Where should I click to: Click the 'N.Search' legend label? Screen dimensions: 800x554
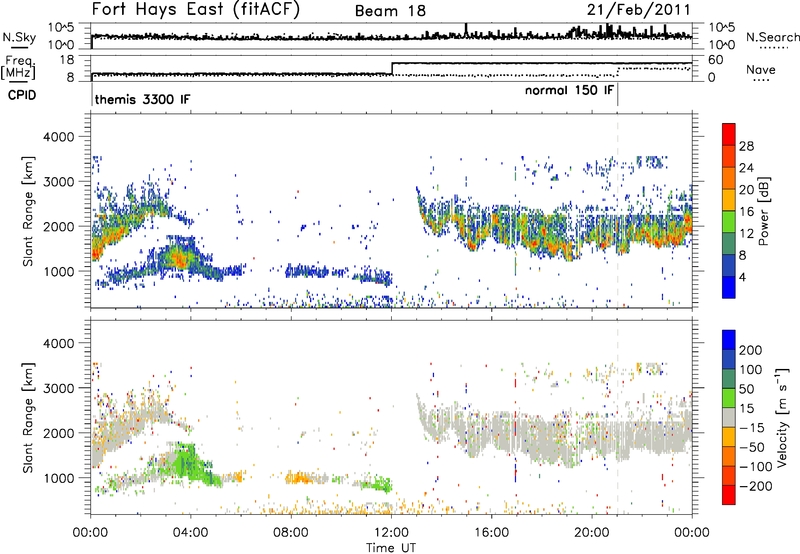coord(772,37)
